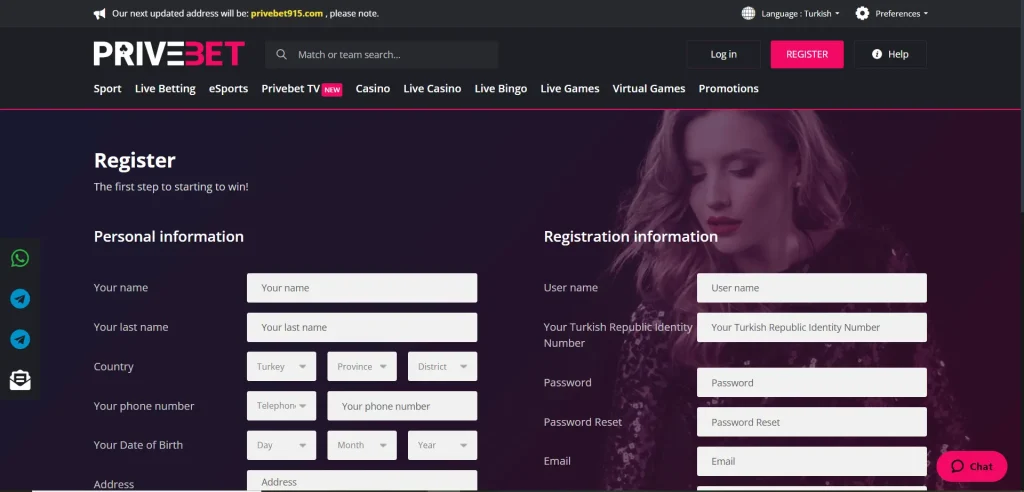Click the globe language icon
This screenshot has width=1024, height=492.
click(748, 13)
